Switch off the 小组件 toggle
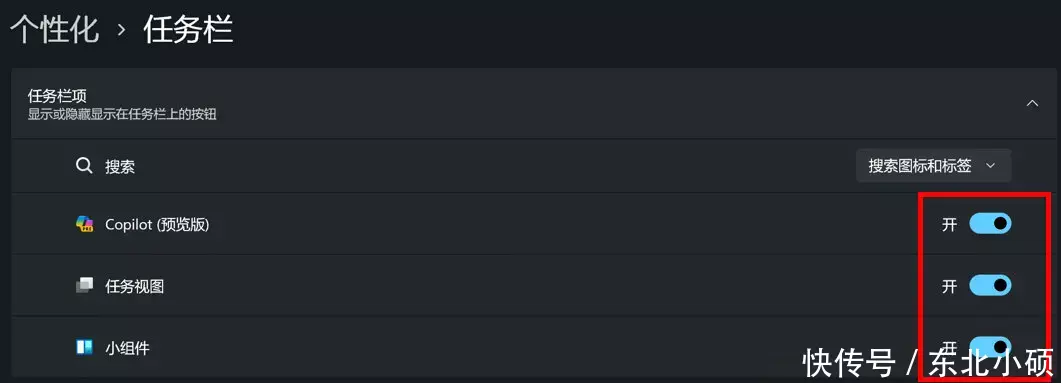1061x383 pixels. tap(990, 346)
